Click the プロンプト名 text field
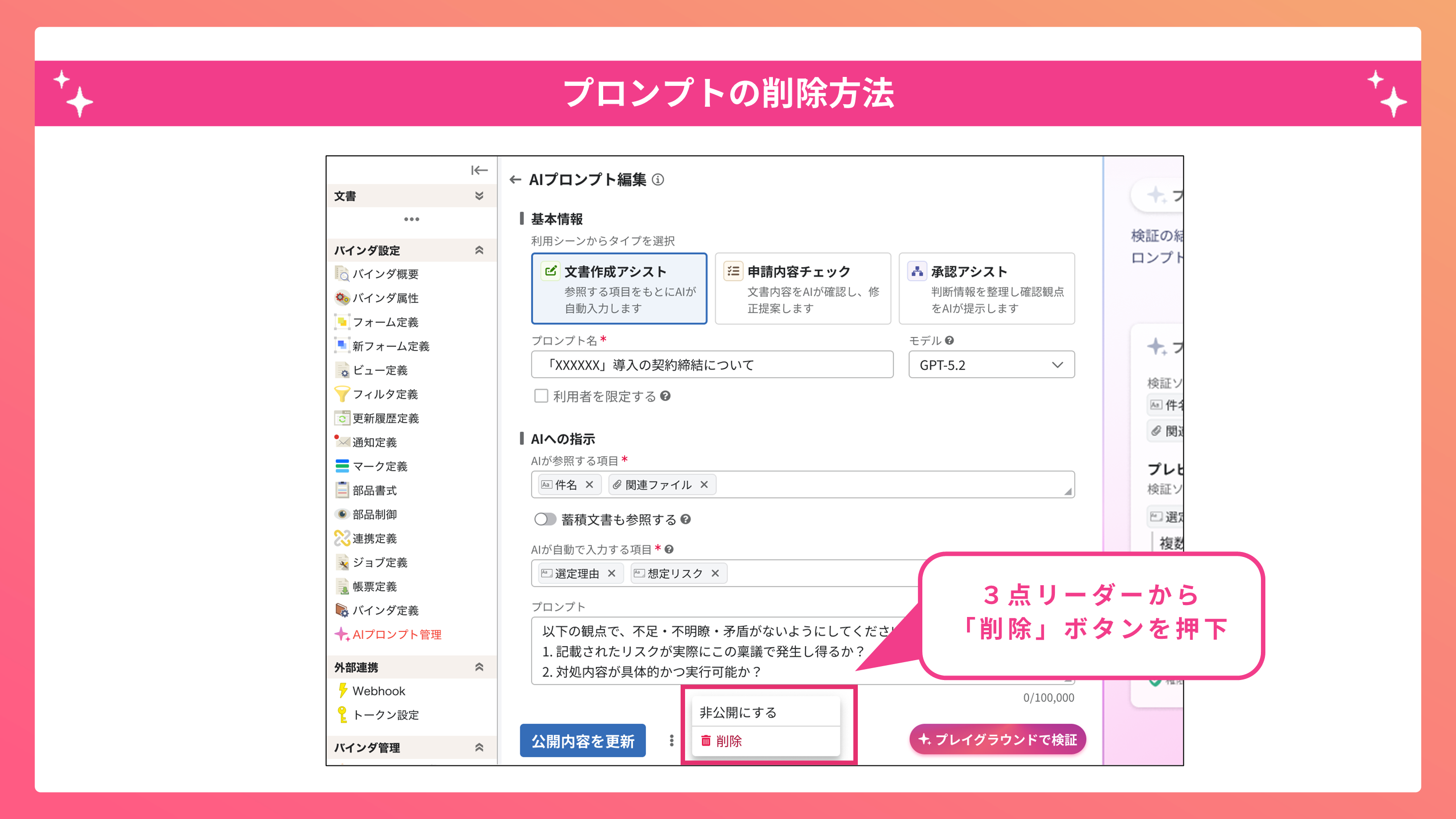 click(x=712, y=364)
